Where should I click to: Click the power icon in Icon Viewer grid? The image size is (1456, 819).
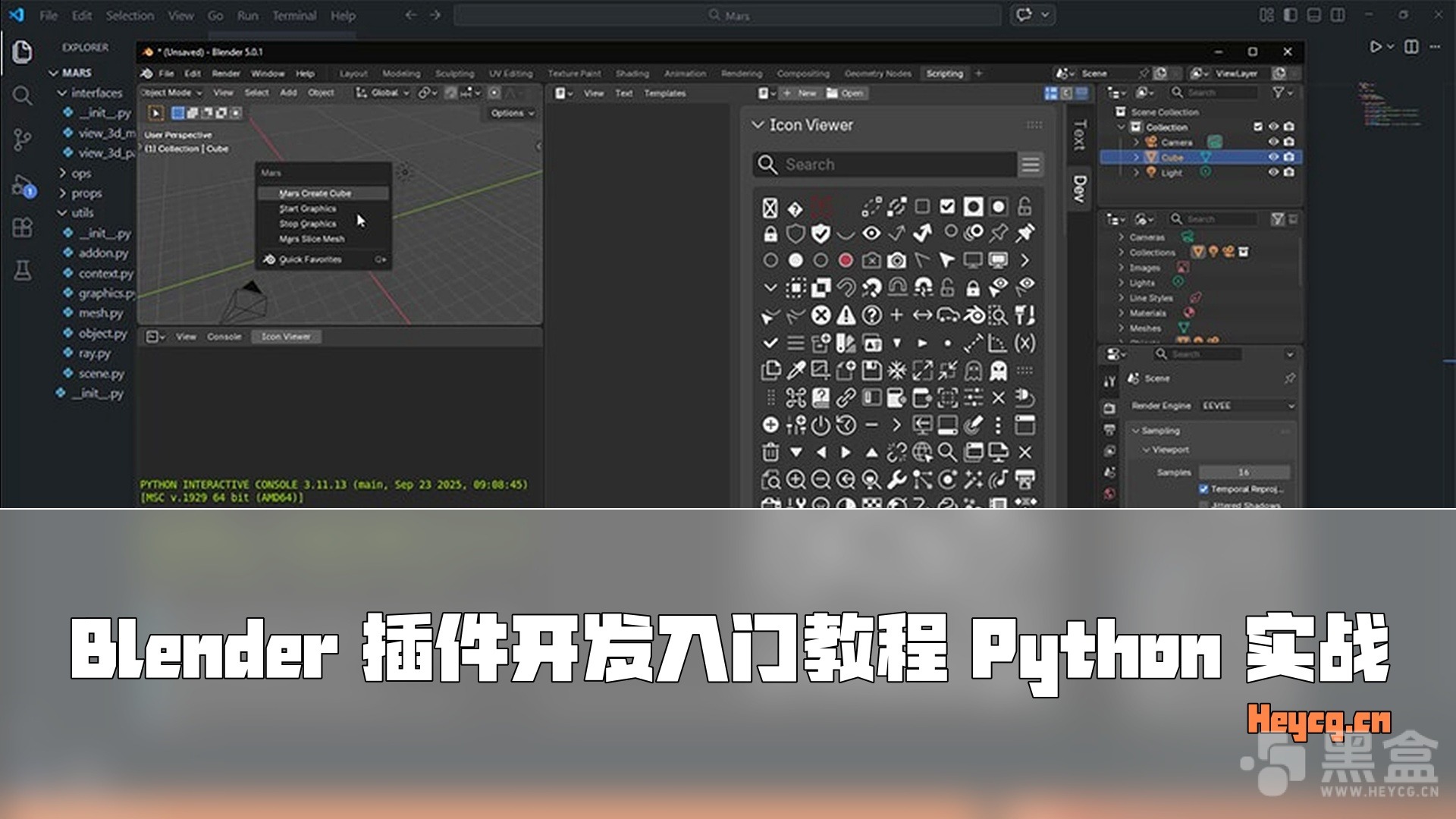[x=821, y=425]
